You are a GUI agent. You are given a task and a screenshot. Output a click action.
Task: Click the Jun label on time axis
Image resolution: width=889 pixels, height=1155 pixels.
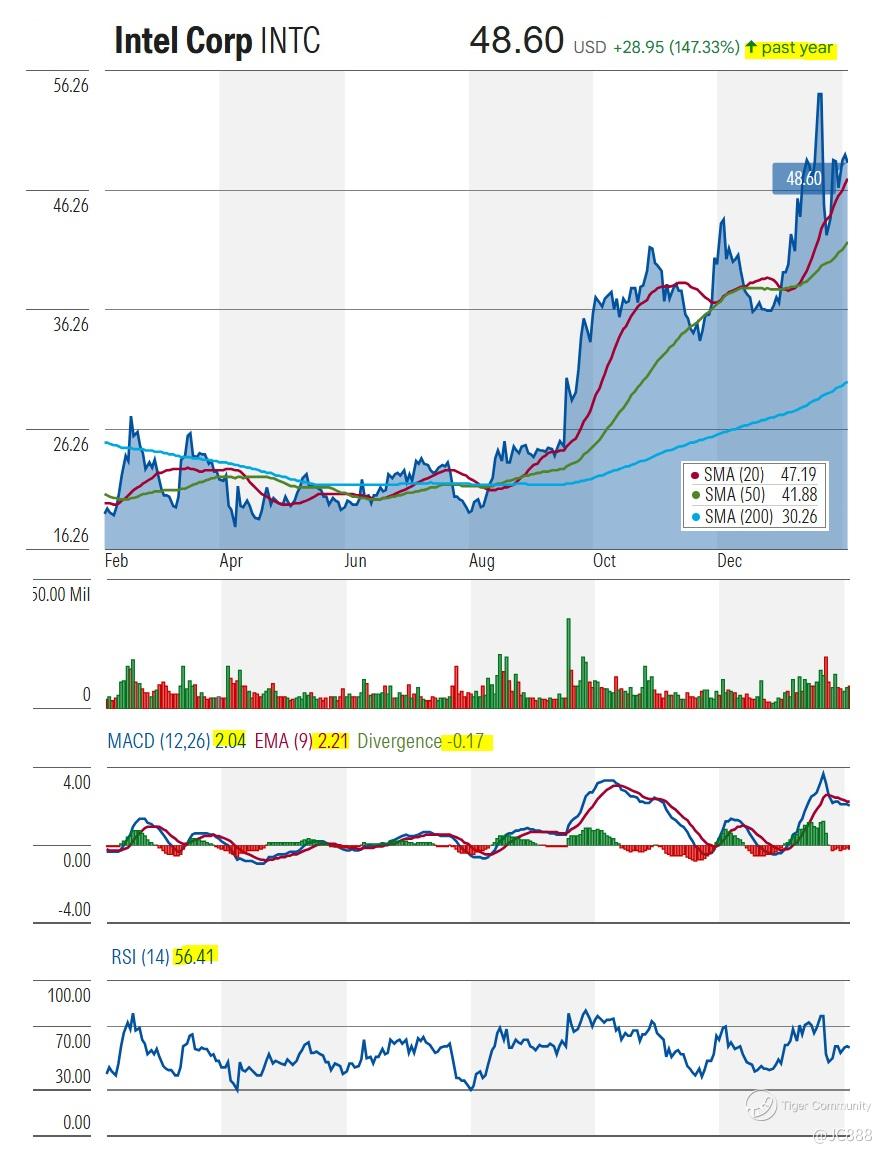pyautogui.click(x=356, y=561)
